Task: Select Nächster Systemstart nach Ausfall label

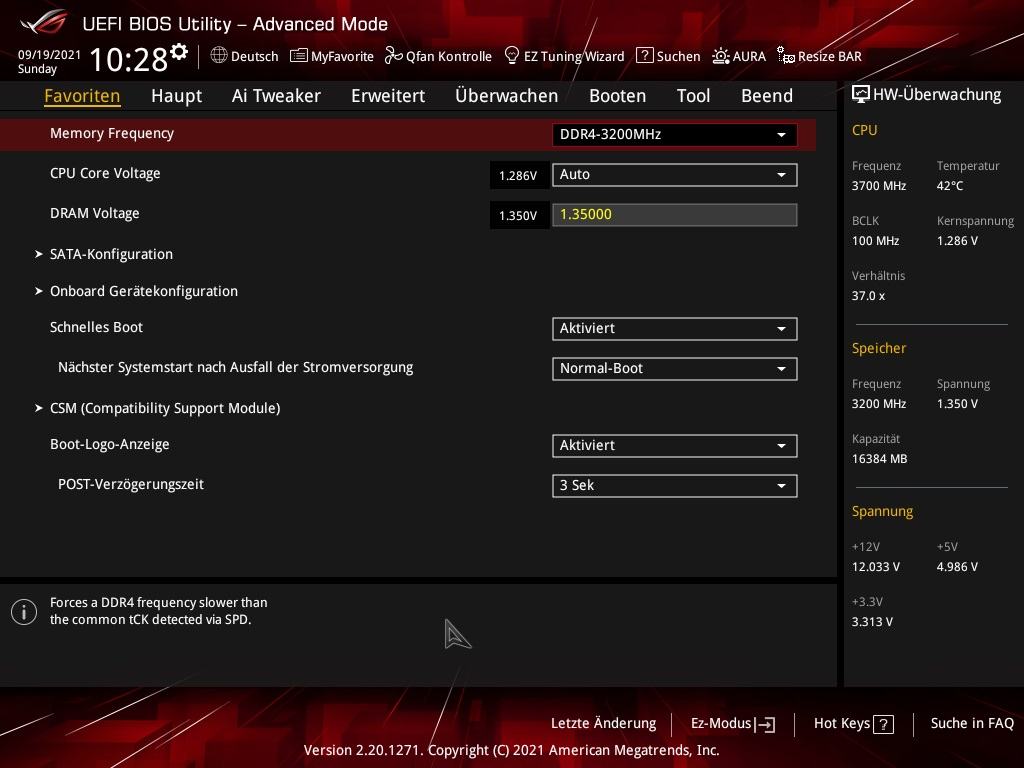Action: click(x=236, y=368)
